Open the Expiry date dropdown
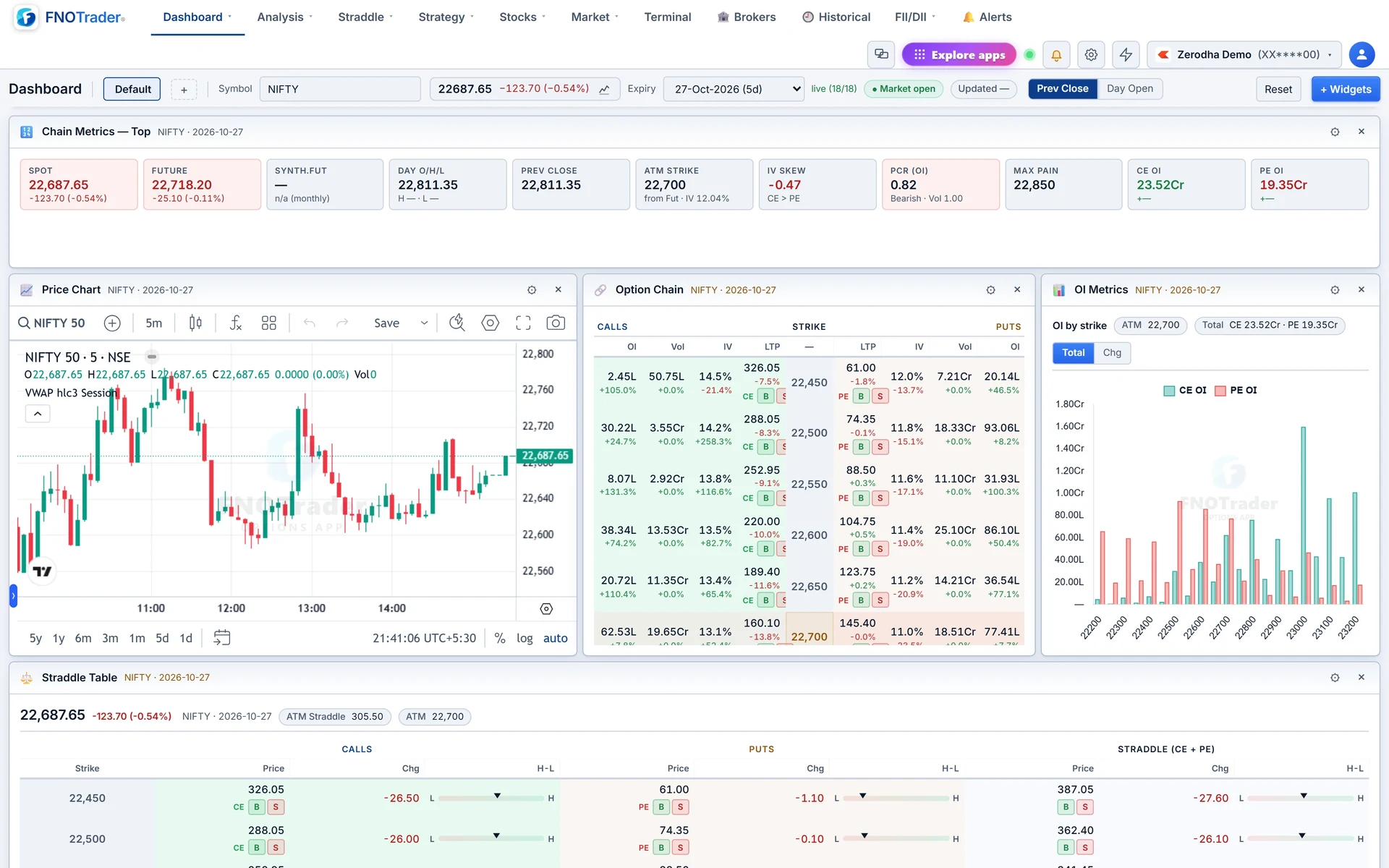This screenshot has height=868, width=1389. 734,89
